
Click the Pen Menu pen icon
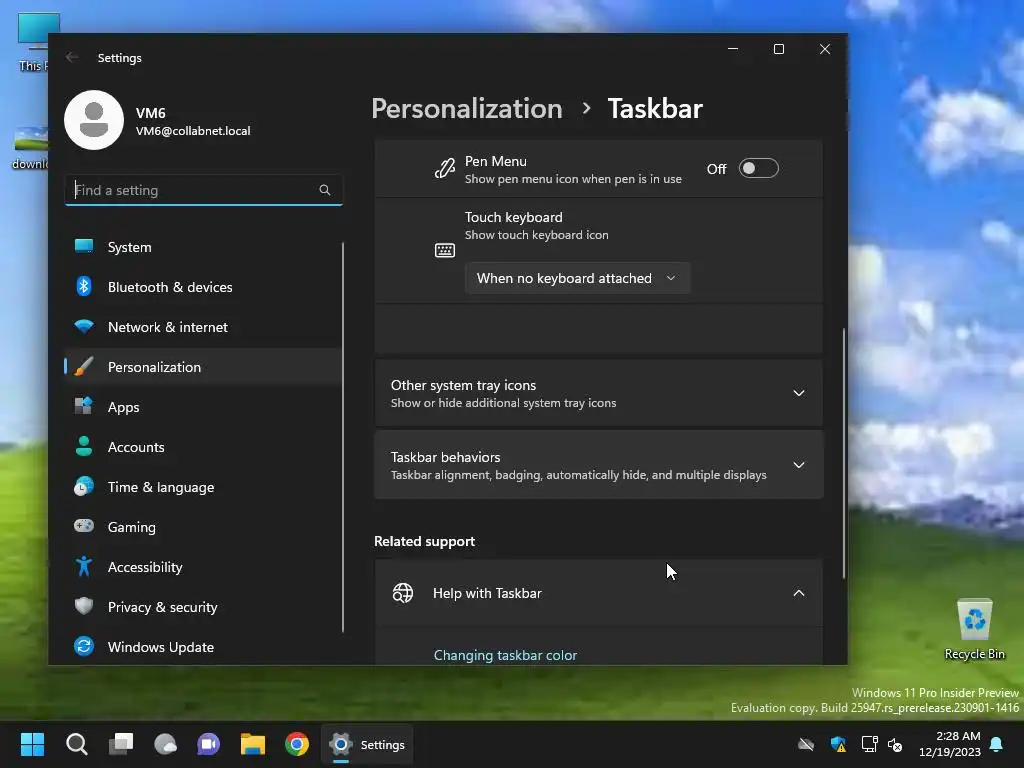click(x=445, y=168)
